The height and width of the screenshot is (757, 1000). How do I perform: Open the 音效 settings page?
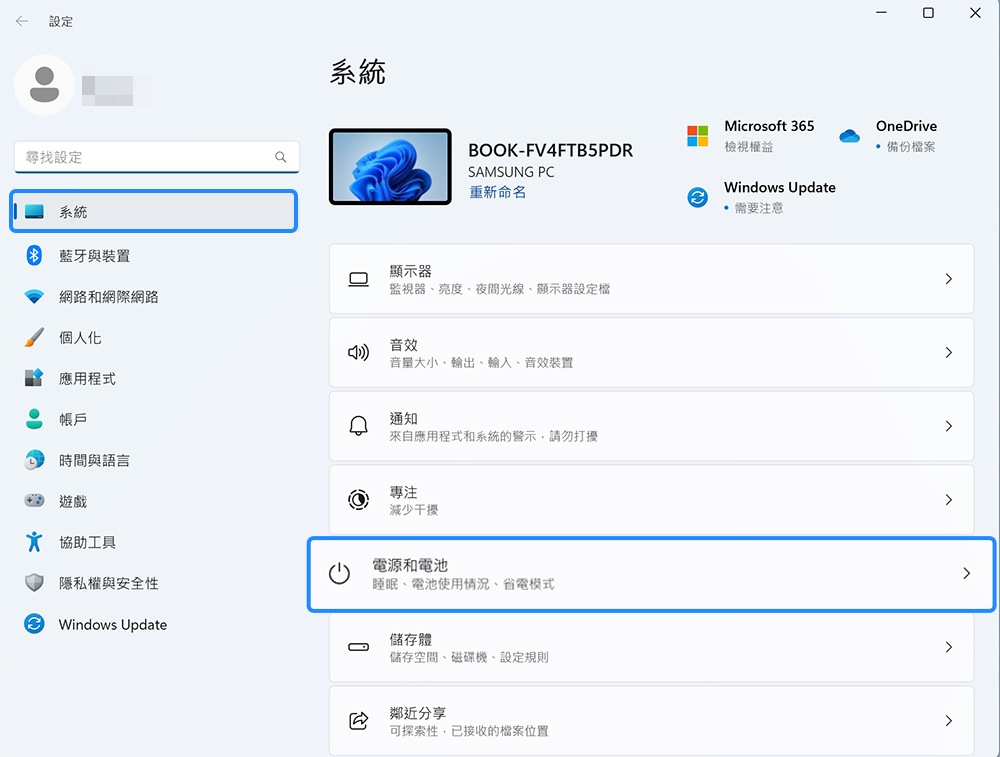tap(651, 353)
